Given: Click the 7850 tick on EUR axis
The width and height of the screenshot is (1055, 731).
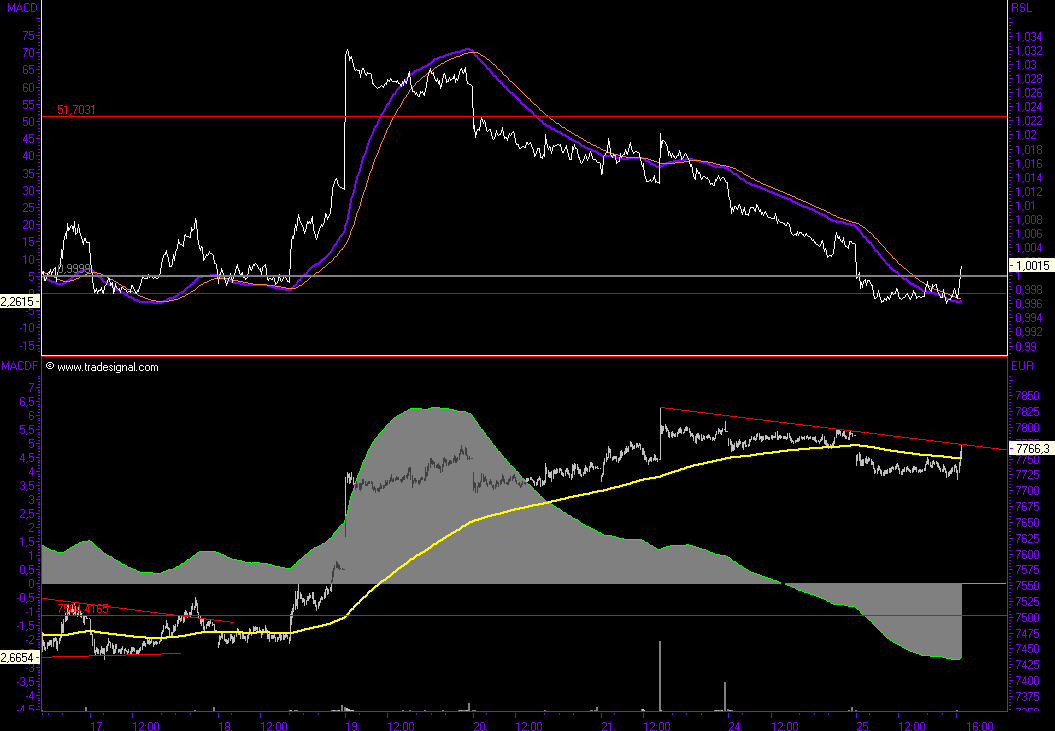Looking at the screenshot, I should pyautogui.click(x=1025, y=396).
